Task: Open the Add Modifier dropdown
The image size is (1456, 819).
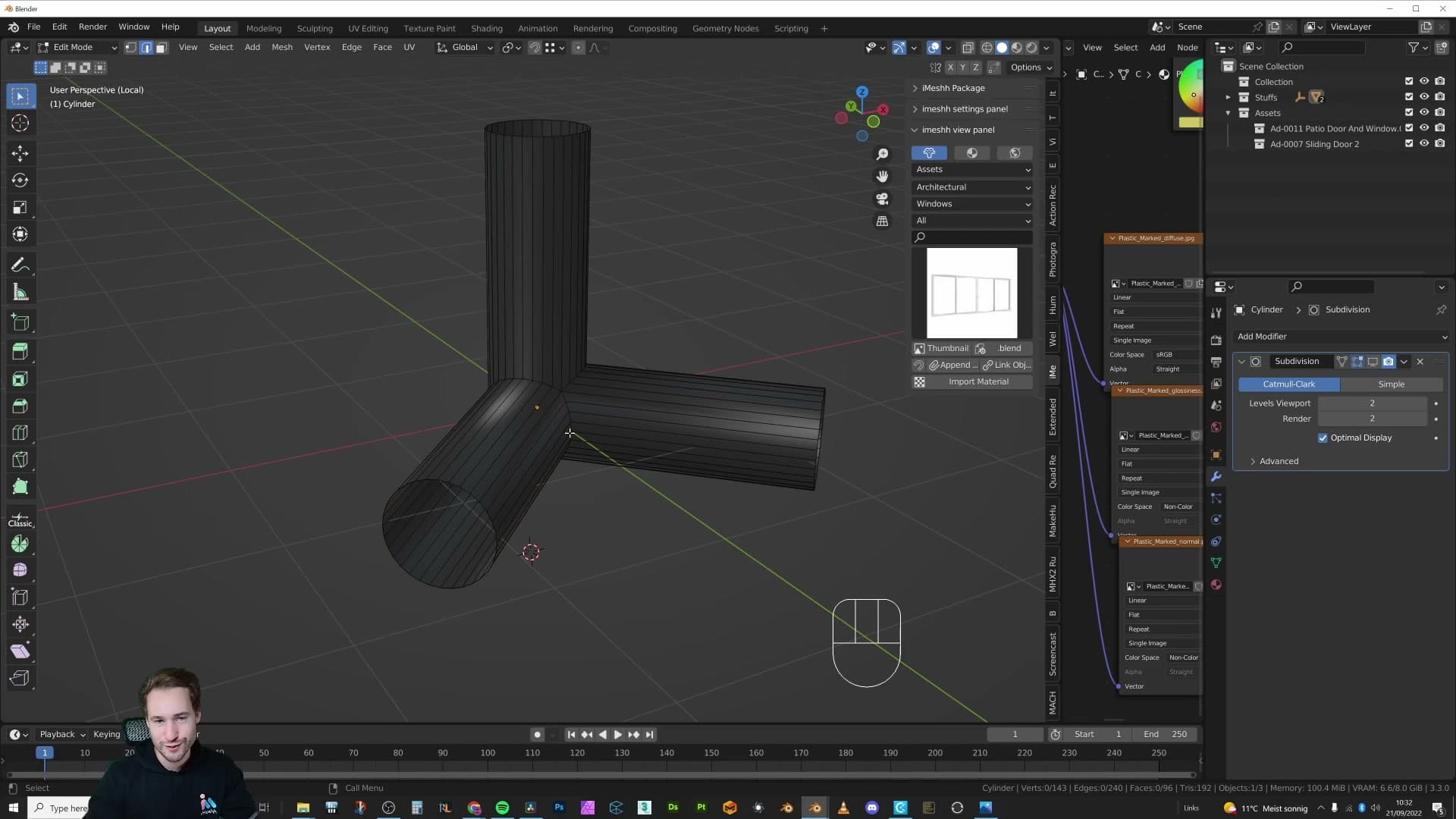Action: [1341, 337]
